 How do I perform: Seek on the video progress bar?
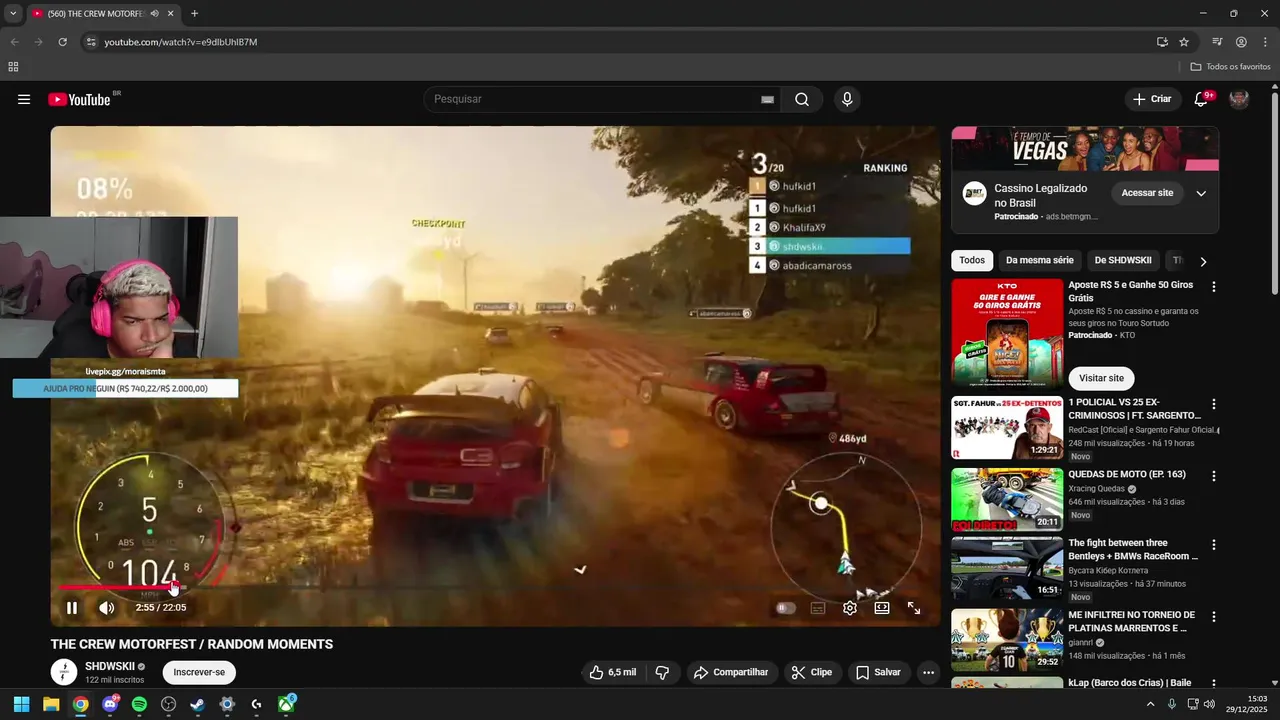click(495, 587)
